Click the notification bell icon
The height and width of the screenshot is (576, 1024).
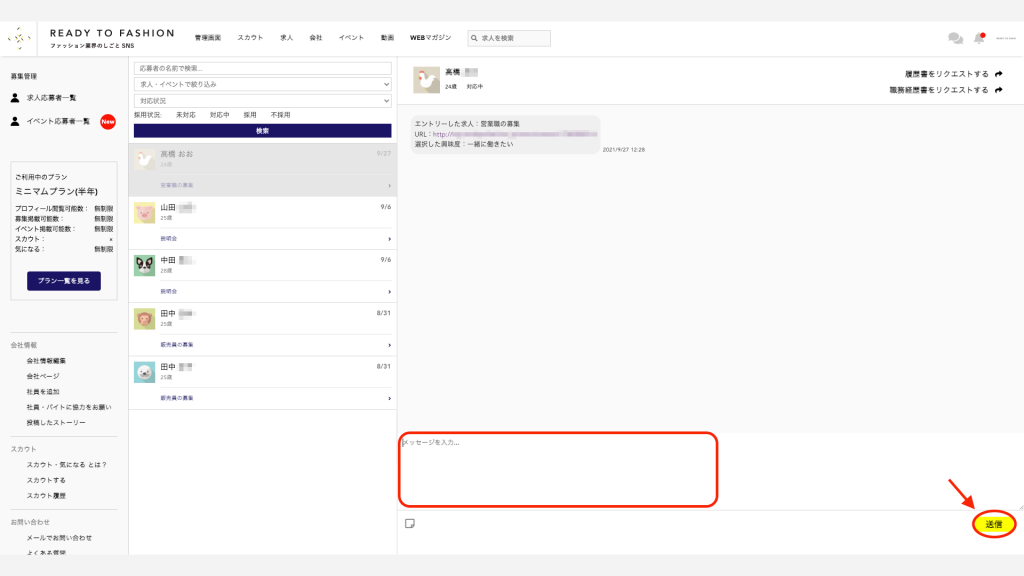[980, 38]
